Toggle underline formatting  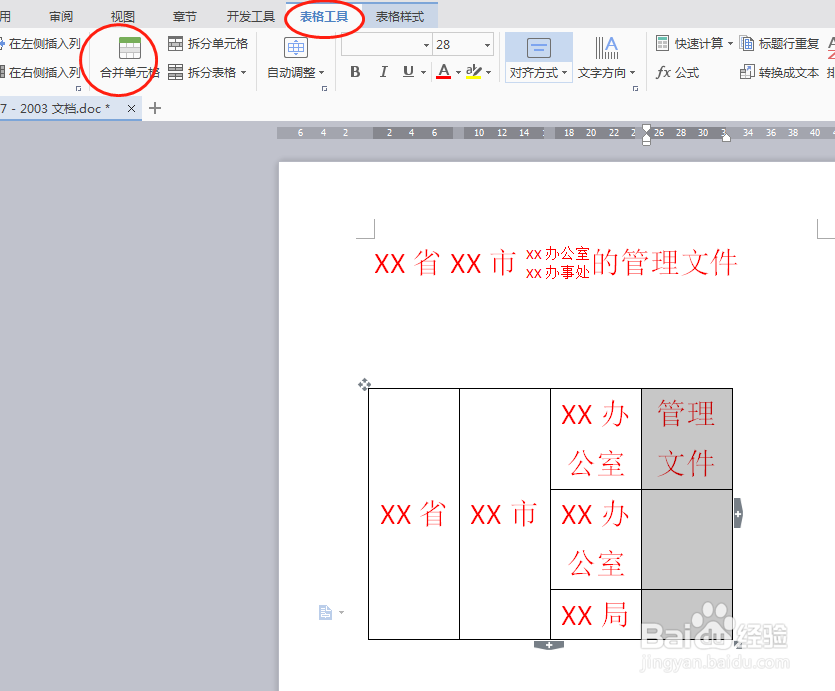click(x=408, y=72)
